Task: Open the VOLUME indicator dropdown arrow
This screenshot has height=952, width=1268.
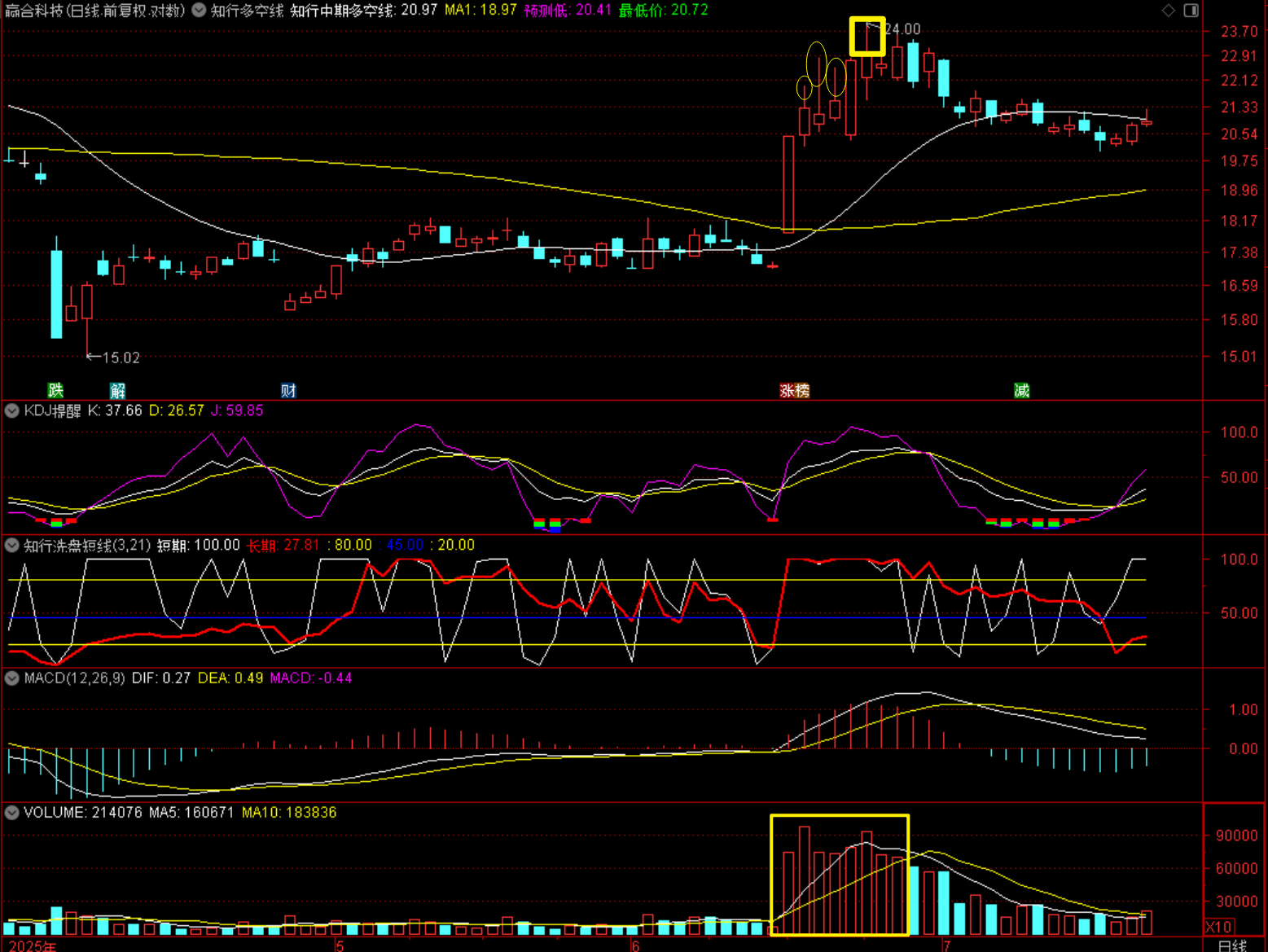Action: point(12,812)
